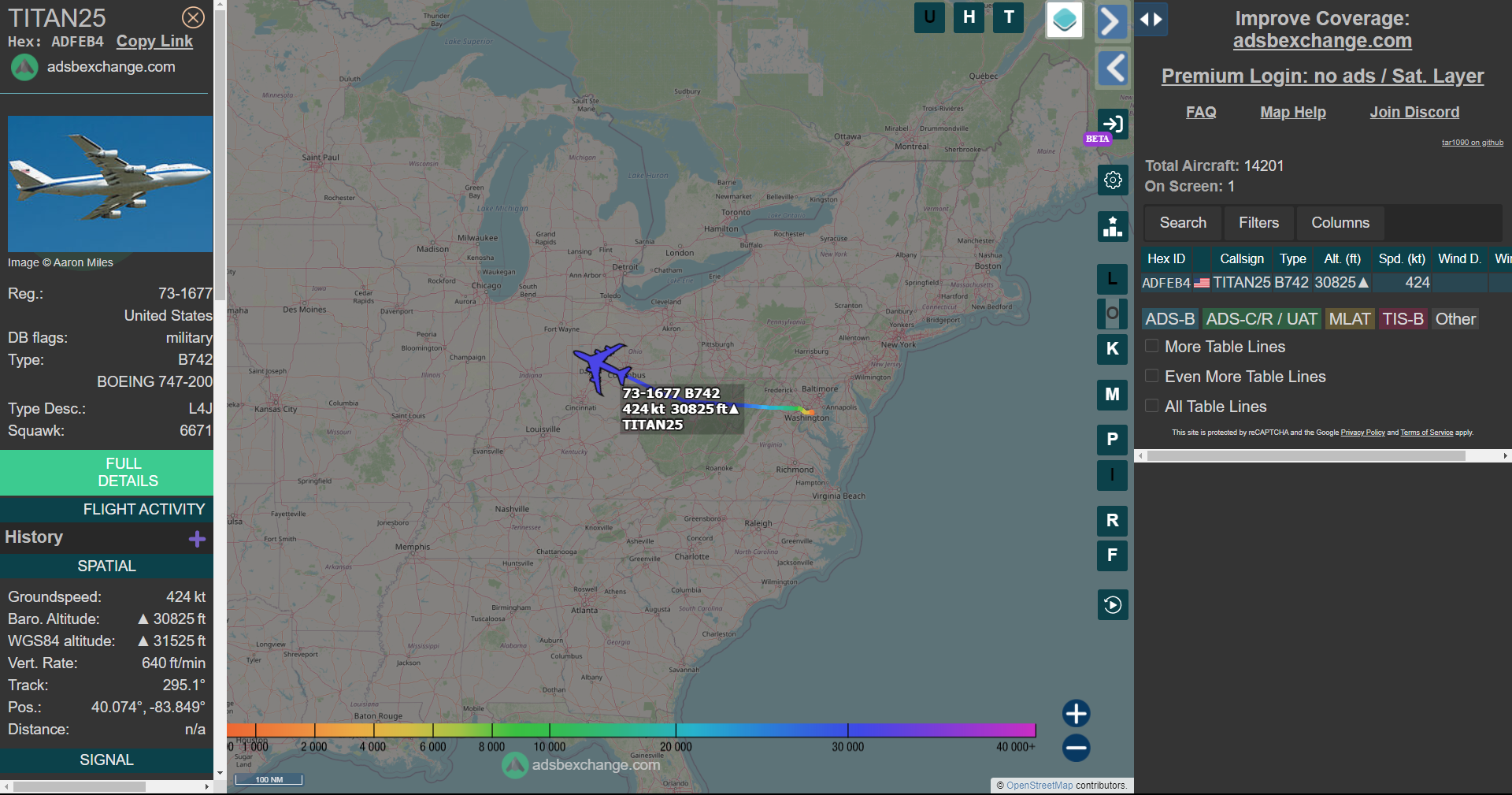Viewport: 1512px width, 795px height.
Task: Sort table by Alt. (ft) column
Action: click(1342, 259)
